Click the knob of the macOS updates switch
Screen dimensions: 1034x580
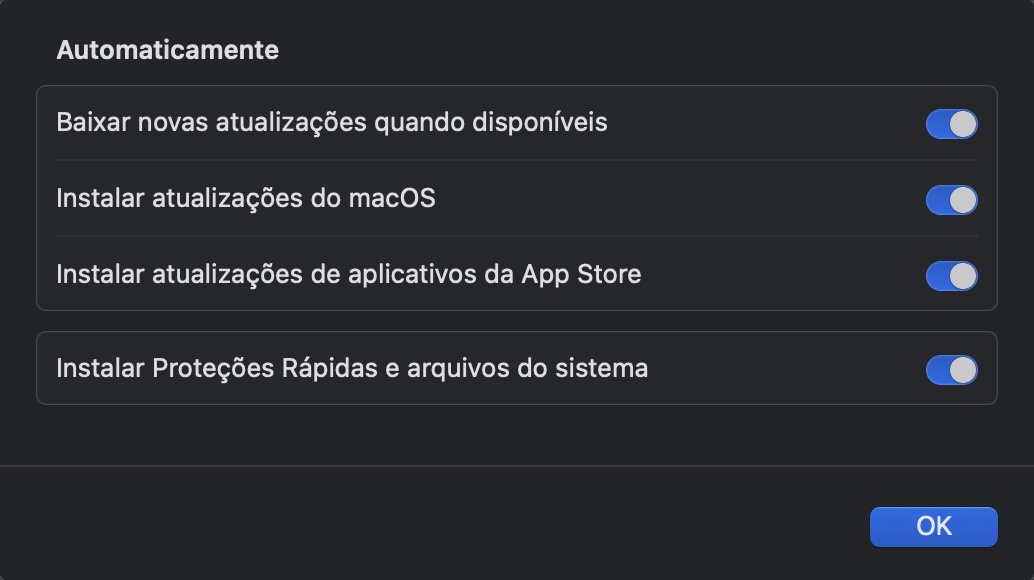pos(962,198)
